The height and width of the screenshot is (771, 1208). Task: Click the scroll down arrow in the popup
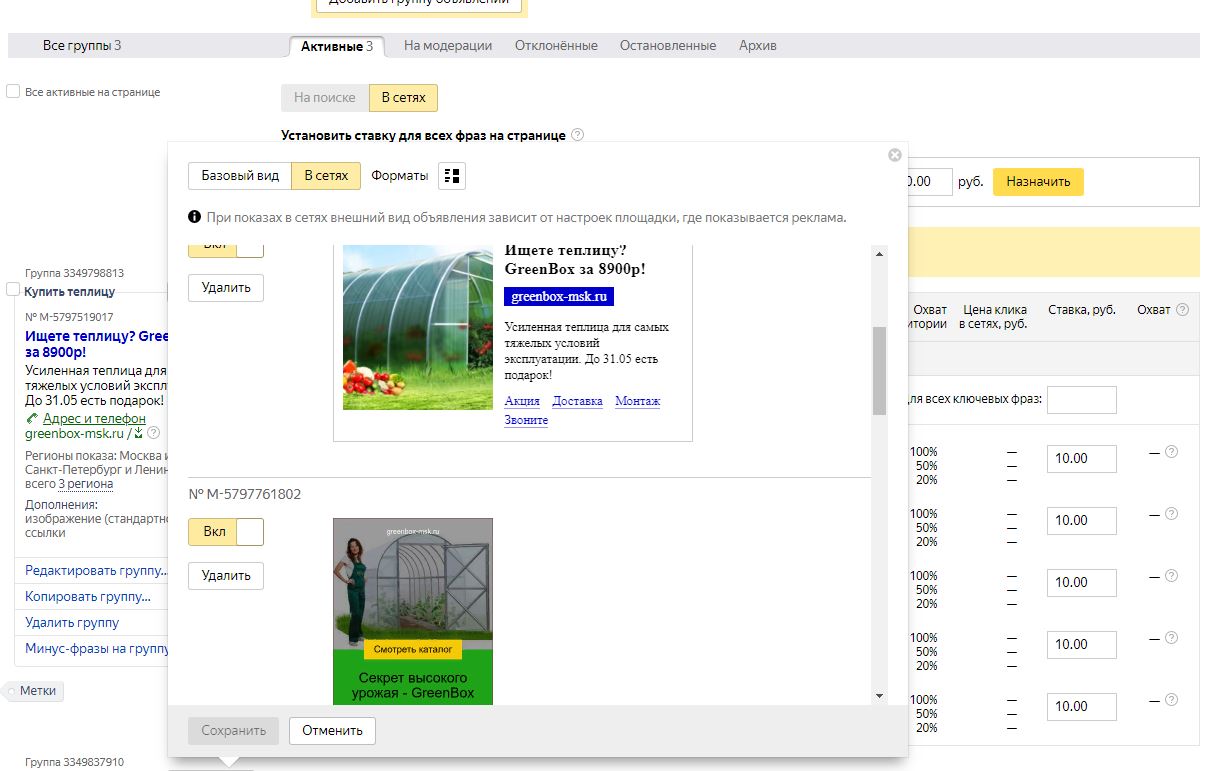(x=880, y=696)
